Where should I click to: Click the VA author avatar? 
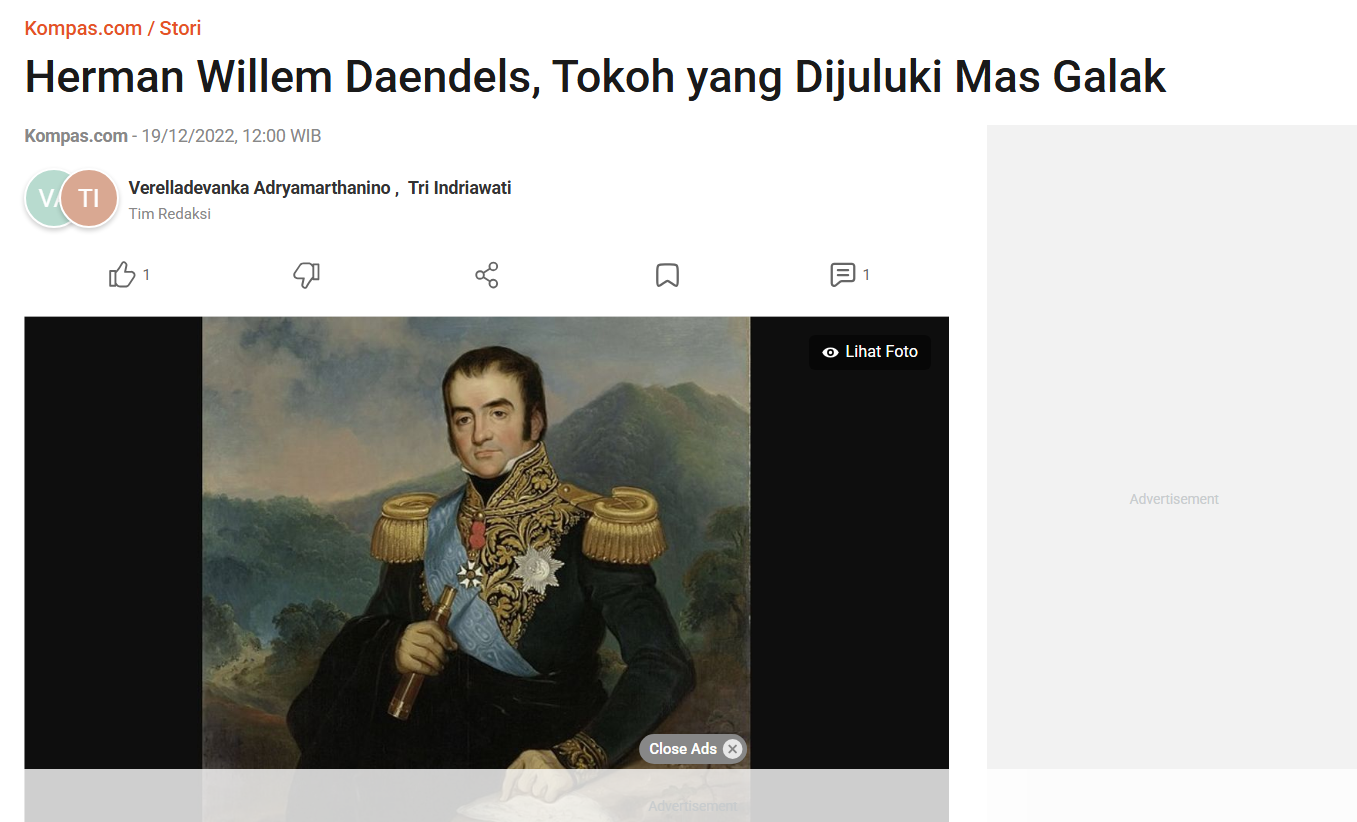pos(44,198)
